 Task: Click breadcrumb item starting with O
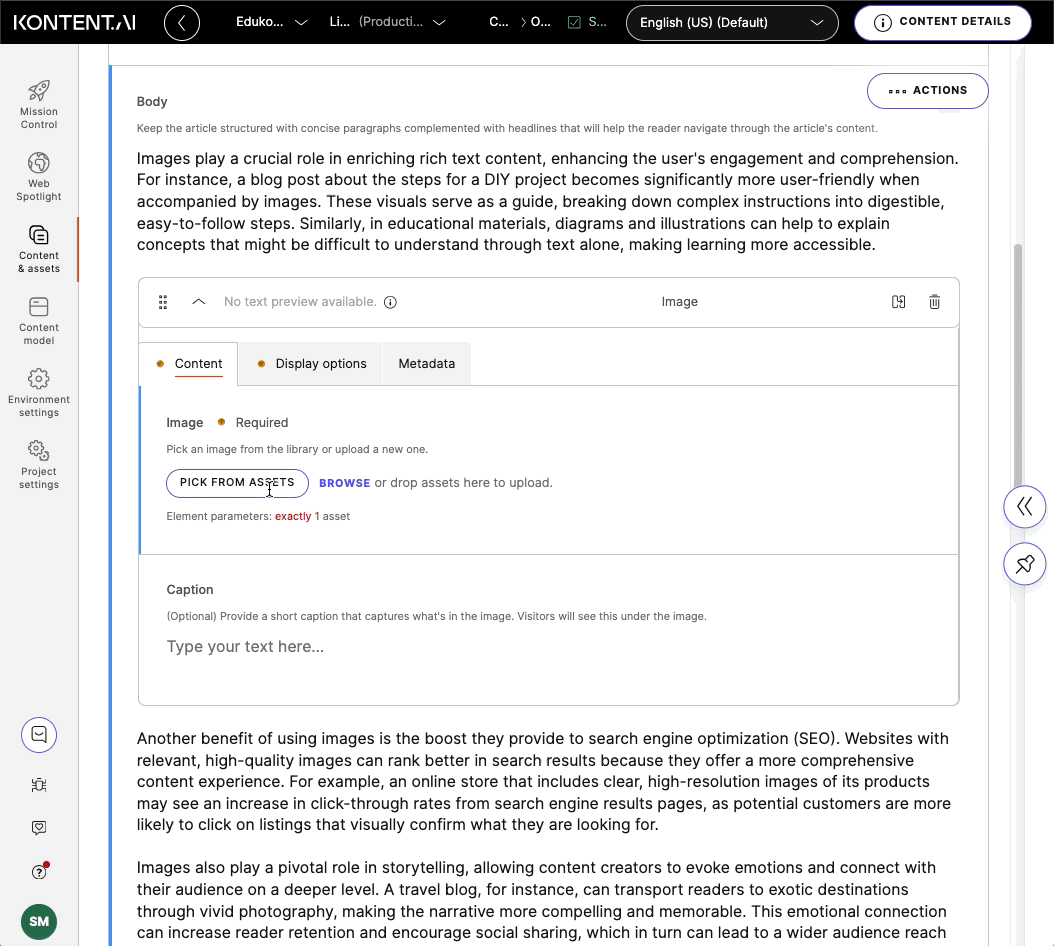(x=540, y=22)
